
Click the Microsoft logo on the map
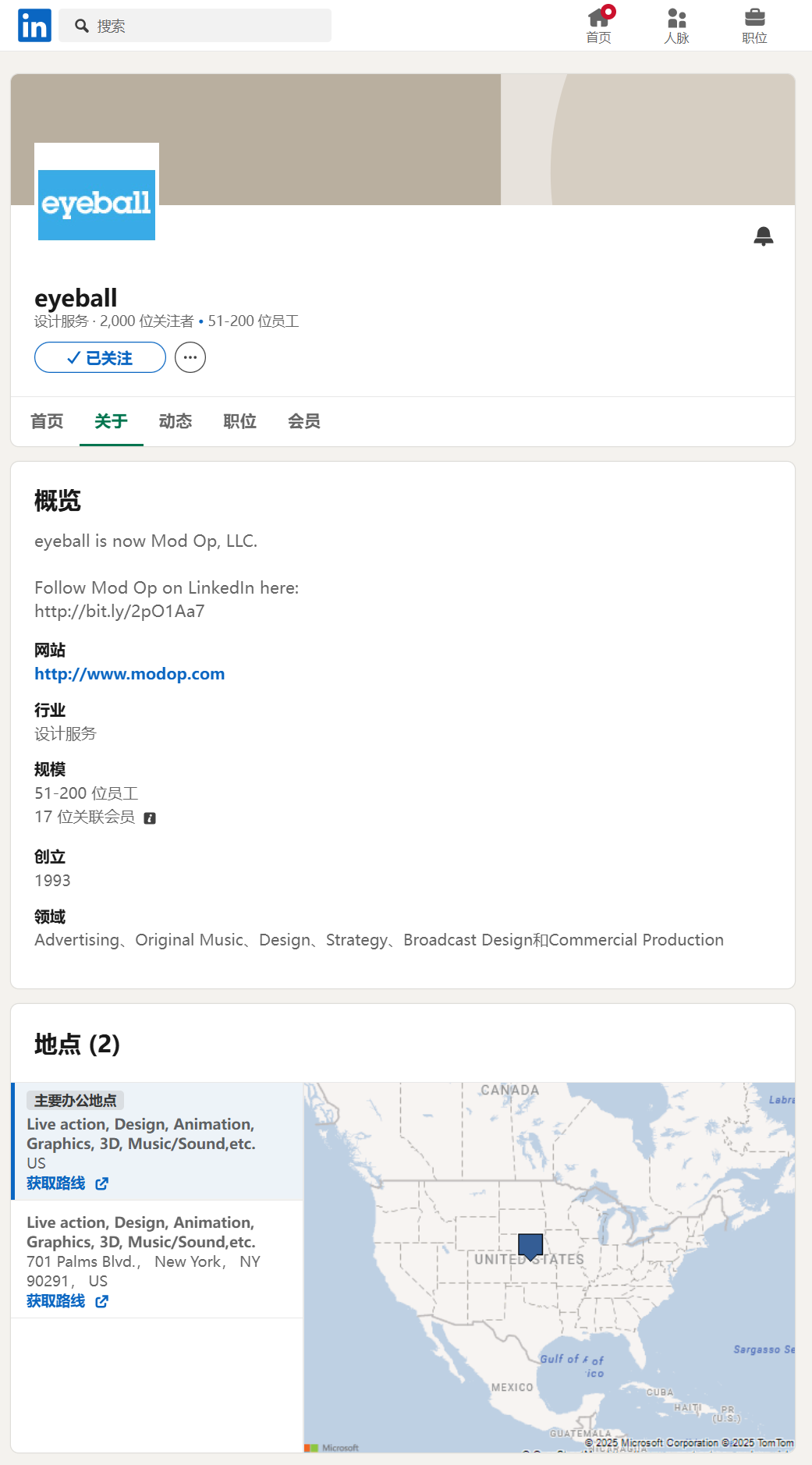click(332, 1448)
